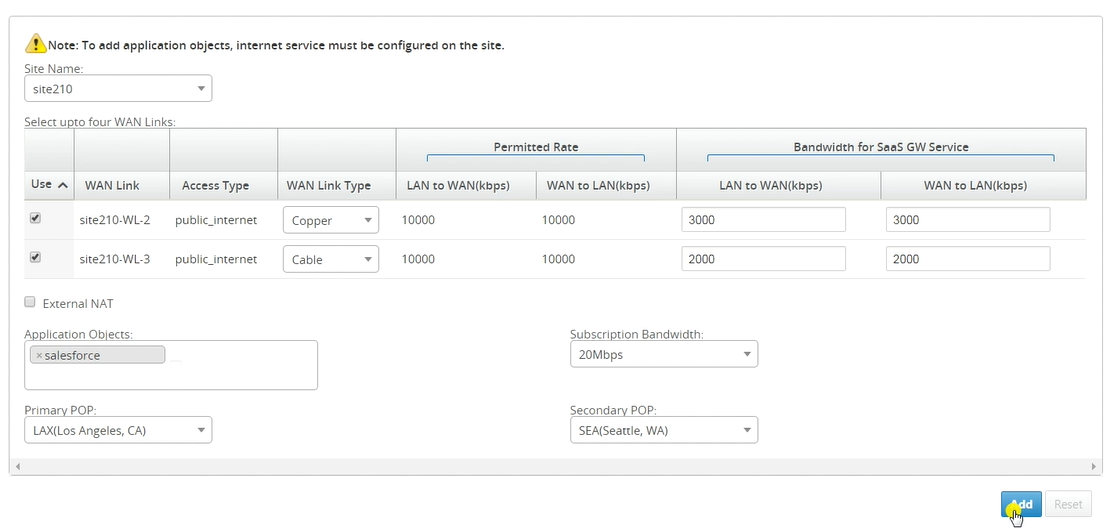
Task: Edit SaaS LAN to WAN for site210-WL-3
Action: 763,258
